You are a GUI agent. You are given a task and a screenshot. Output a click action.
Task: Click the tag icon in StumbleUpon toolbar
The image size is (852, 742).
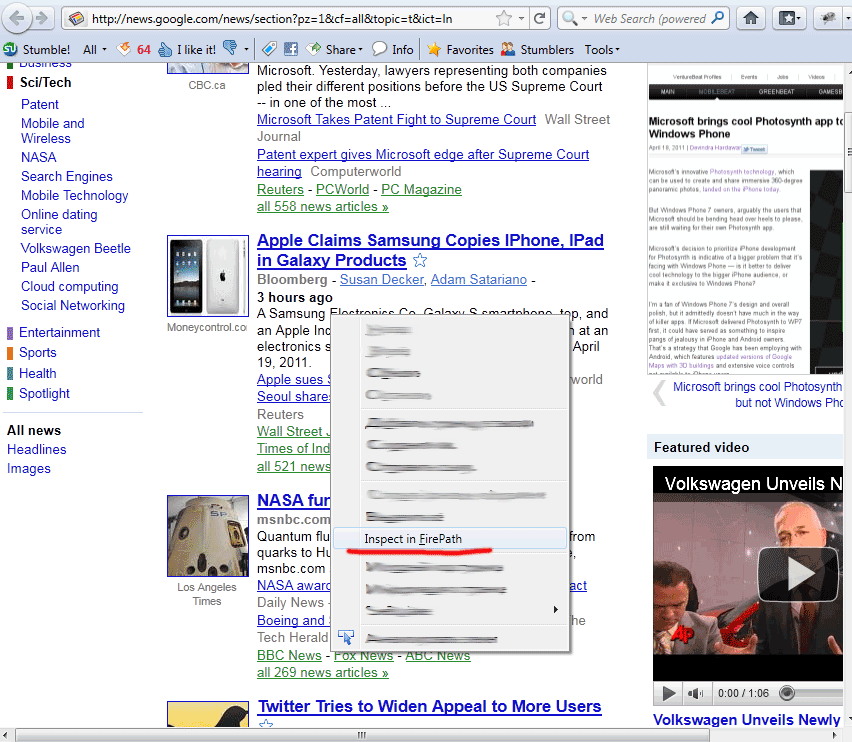269,49
